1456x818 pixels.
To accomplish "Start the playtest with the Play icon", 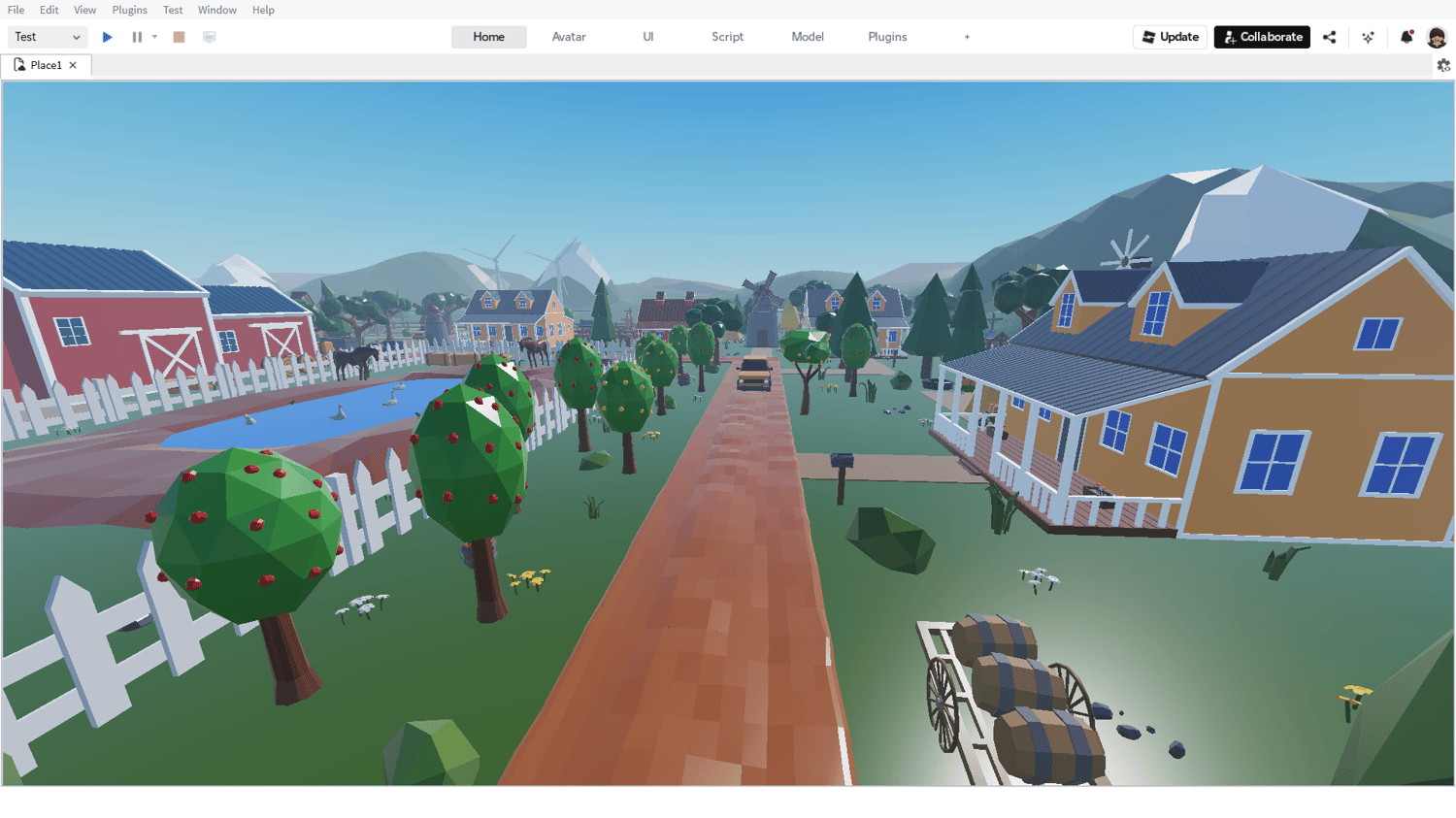I will click(x=108, y=37).
